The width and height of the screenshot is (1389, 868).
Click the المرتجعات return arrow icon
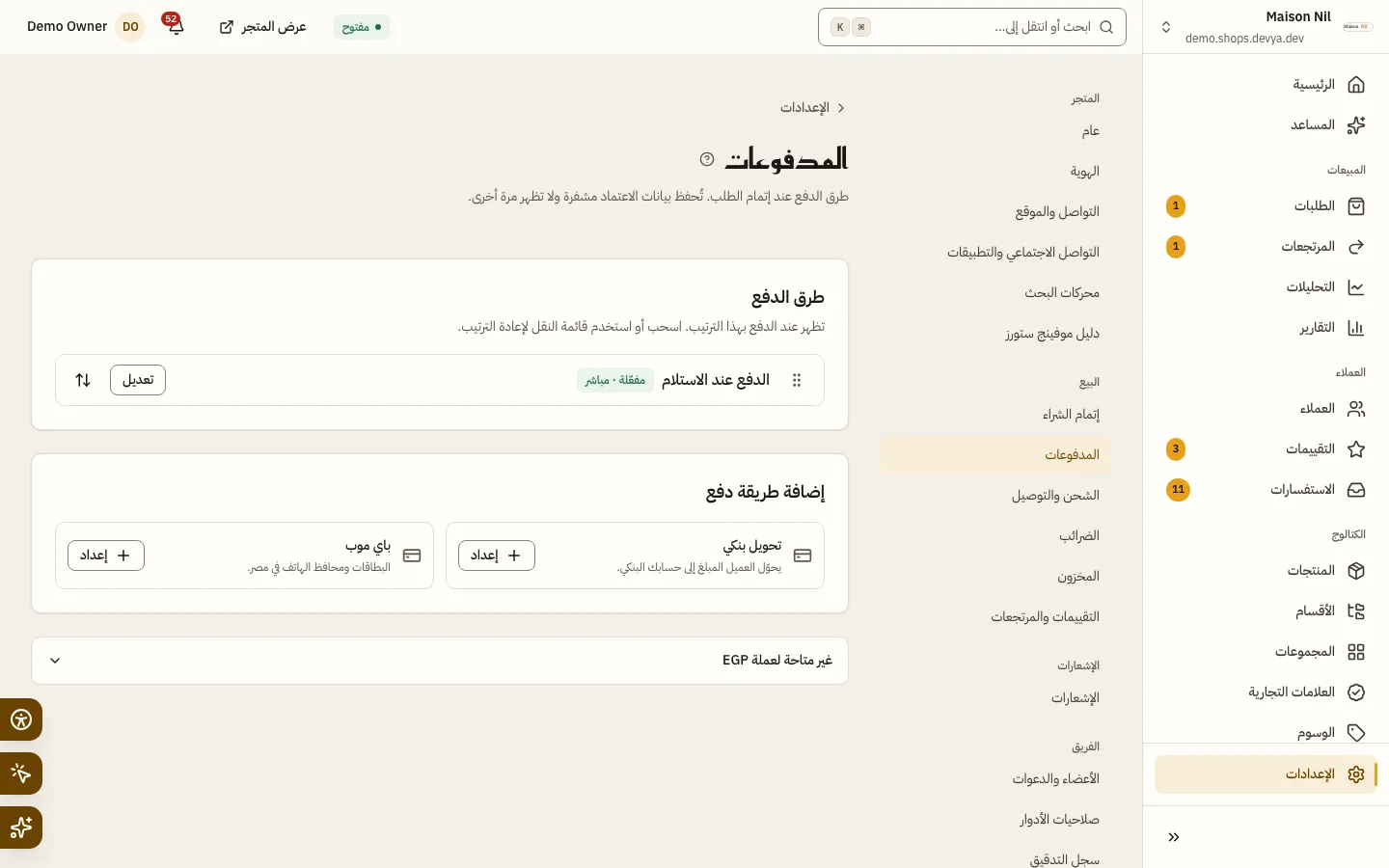tap(1356, 247)
